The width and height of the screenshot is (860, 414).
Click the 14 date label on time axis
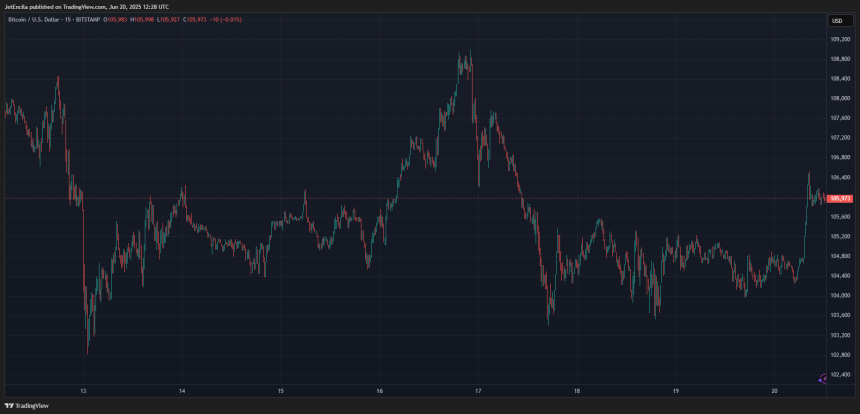(182, 391)
